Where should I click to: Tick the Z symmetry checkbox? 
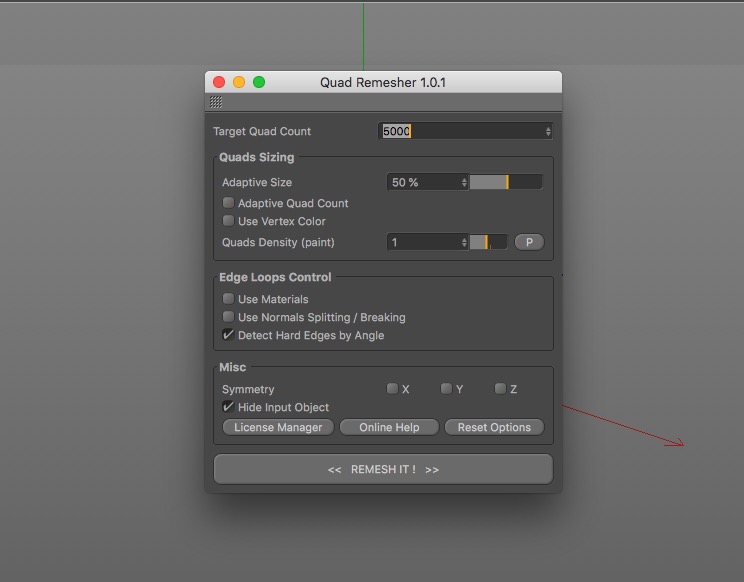[500, 389]
